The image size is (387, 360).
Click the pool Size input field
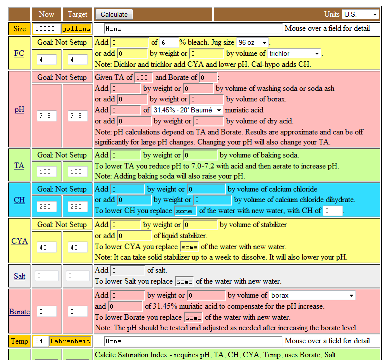pyautogui.click(x=46, y=29)
